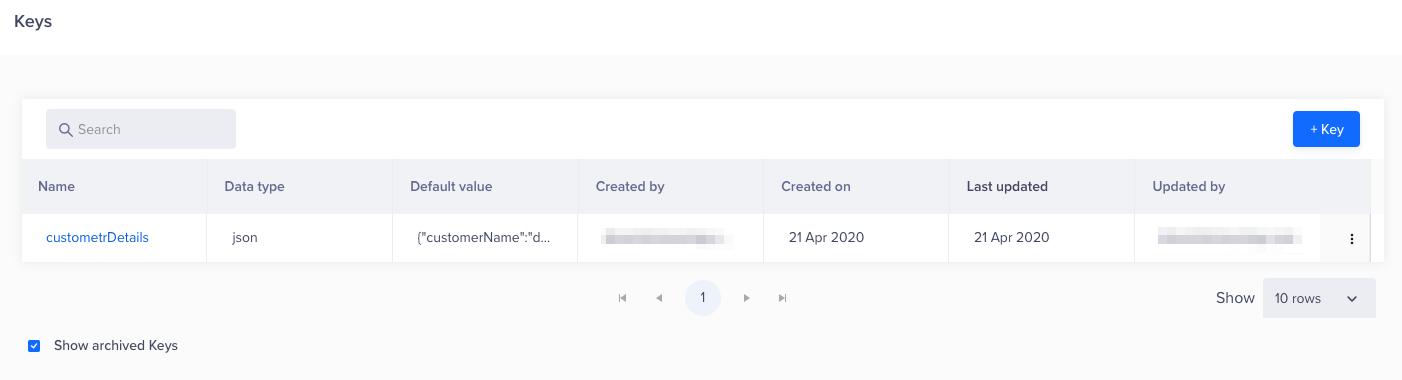The image size is (1402, 380).
Task: Open the three-dot menu for custometrDetails row
Action: point(1352,239)
